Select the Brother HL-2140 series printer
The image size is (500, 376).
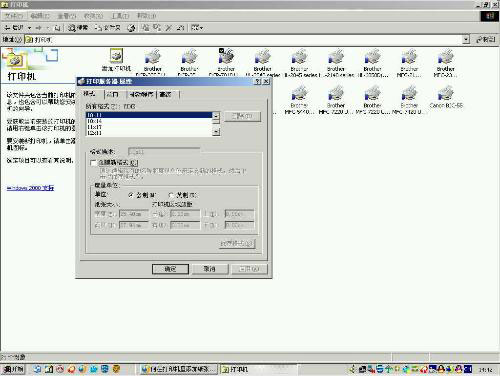click(336, 63)
